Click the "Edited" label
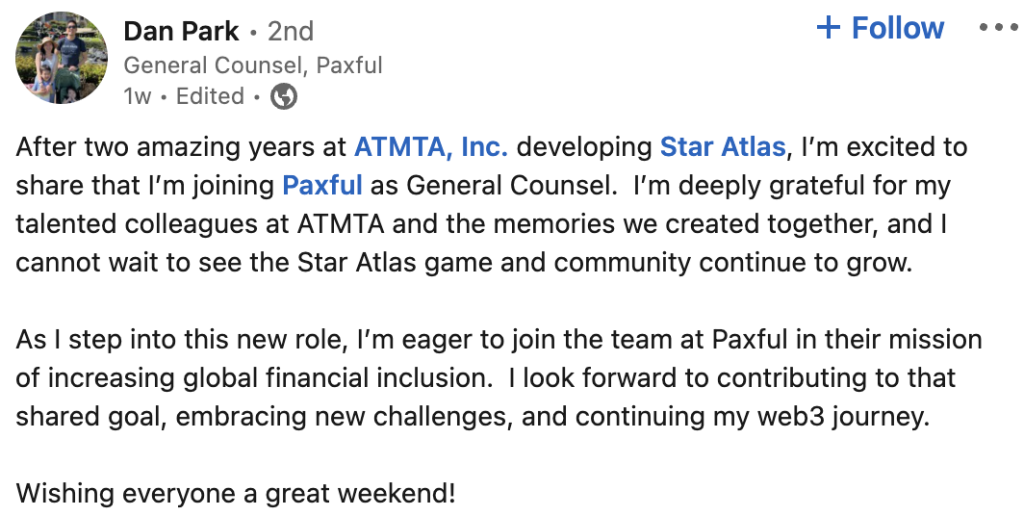The image size is (1024, 516). click(x=210, y=97)
